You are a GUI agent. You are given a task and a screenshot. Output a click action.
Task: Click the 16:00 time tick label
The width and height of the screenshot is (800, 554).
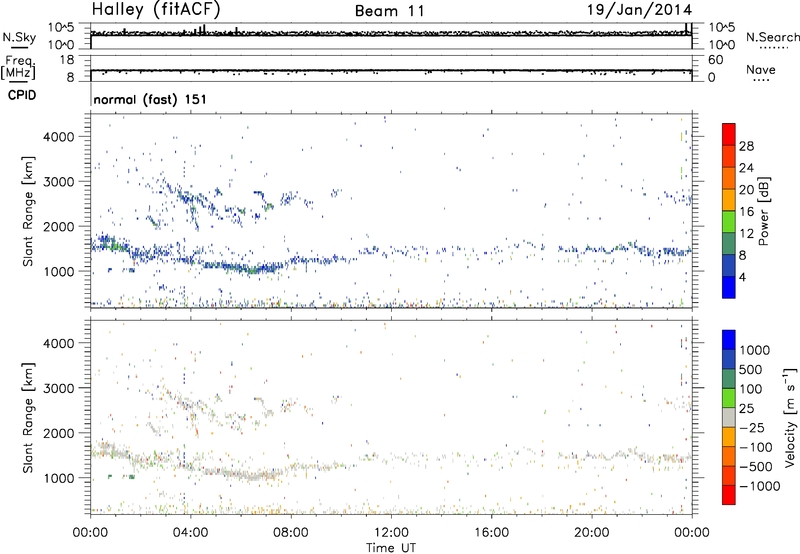click(x=491, y=533)
